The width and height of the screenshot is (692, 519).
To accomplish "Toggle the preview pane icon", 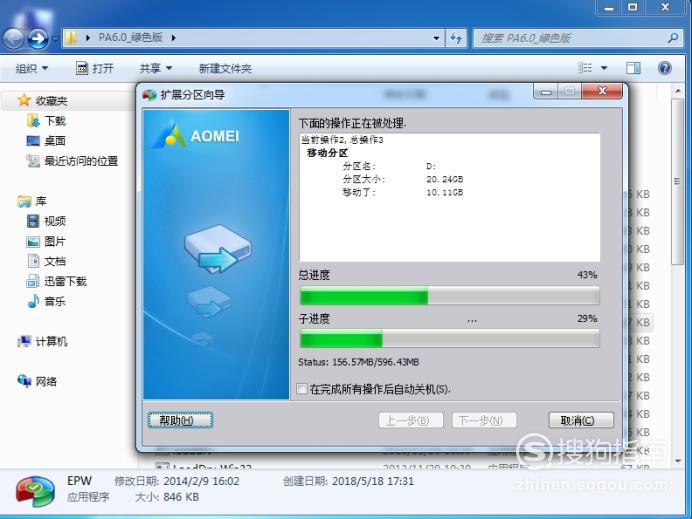I will pyautogui.click(x=633, y=68).
